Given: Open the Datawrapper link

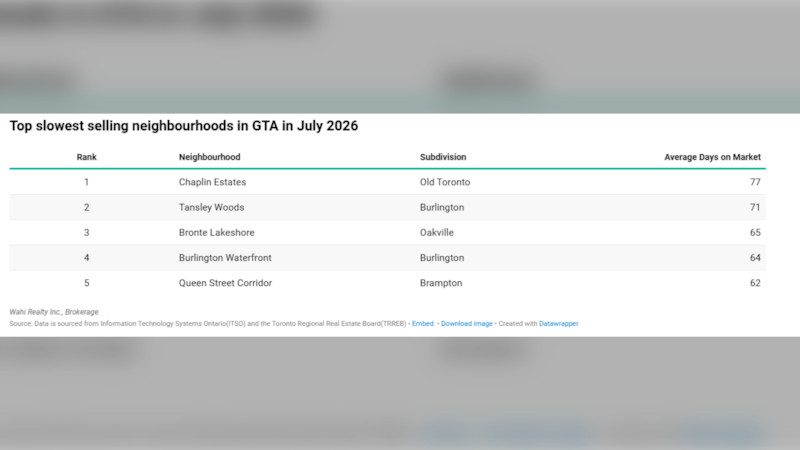Looking at the screenshot, I should (x=559, y=323).
